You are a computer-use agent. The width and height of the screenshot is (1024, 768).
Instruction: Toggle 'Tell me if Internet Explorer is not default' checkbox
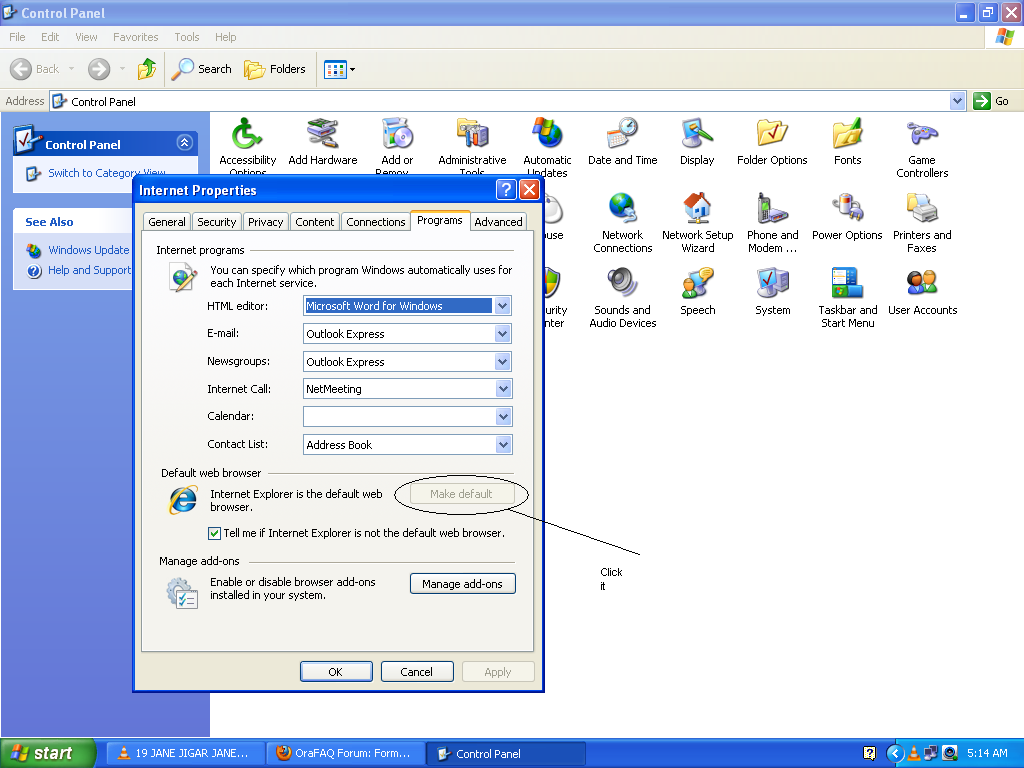coord(214,534)
